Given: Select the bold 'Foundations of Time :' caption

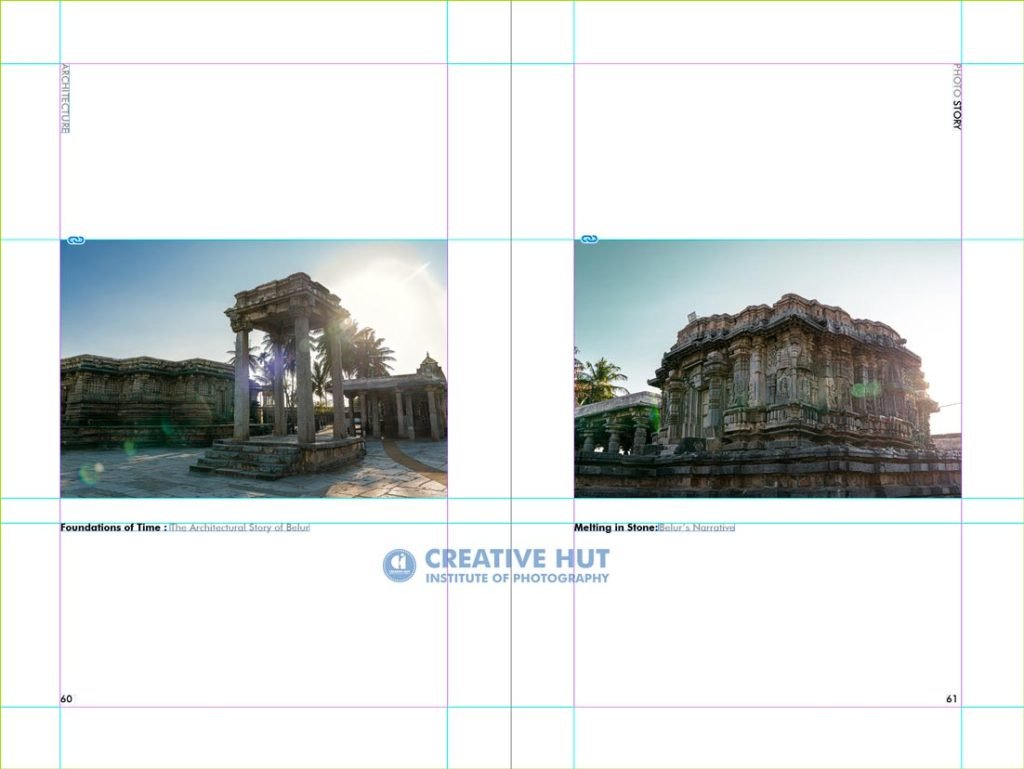Looking at the screenshot, I should (114, 527).
